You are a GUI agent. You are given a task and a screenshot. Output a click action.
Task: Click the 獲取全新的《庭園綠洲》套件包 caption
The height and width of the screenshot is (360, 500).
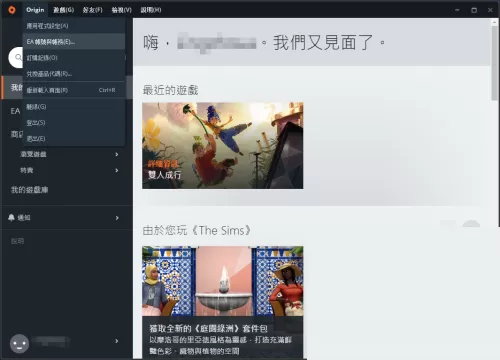(x=208, y=329)
